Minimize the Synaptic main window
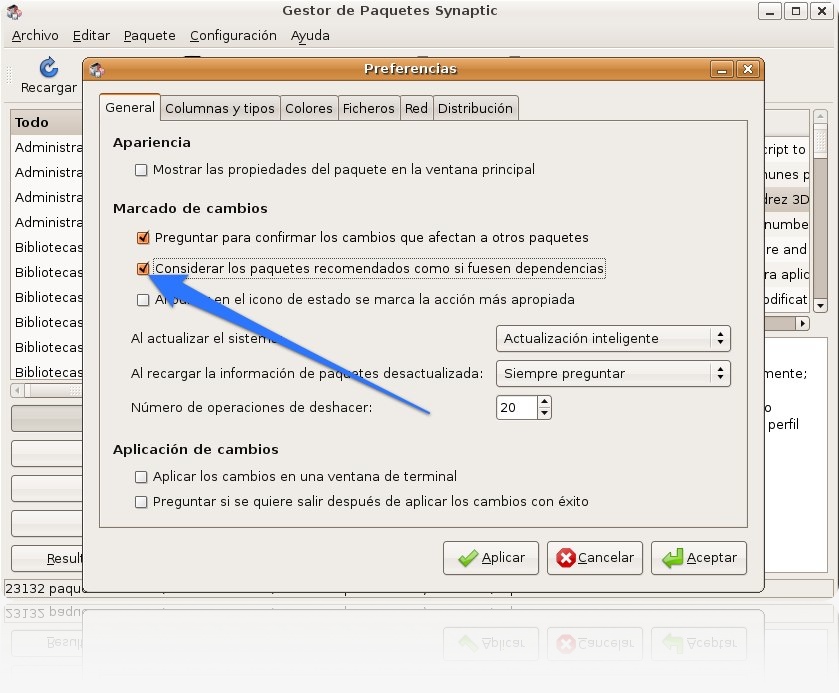 pyautogui.click(x=769, y=11)
